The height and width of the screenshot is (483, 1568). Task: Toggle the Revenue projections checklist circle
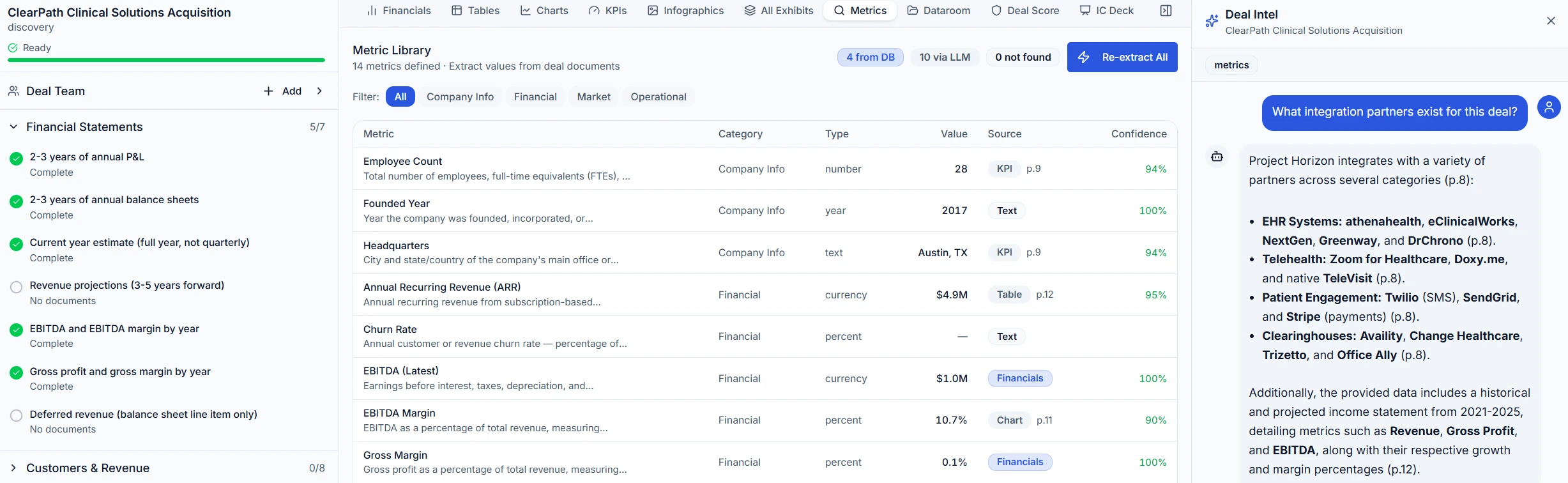coord(17,287)
